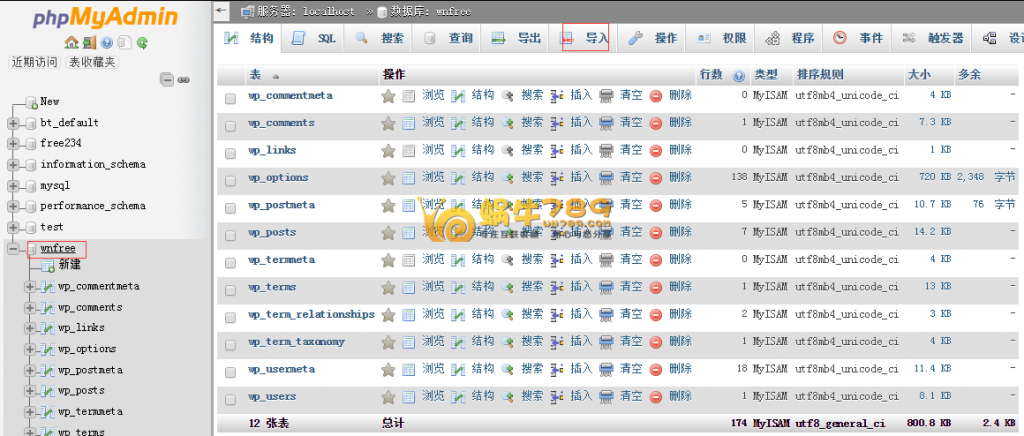Viewport: 1024px width, 436px height.
Task: Open the phpMyAdmin documentation help icon
Action: pyautogui.click(x=106, y=43)
